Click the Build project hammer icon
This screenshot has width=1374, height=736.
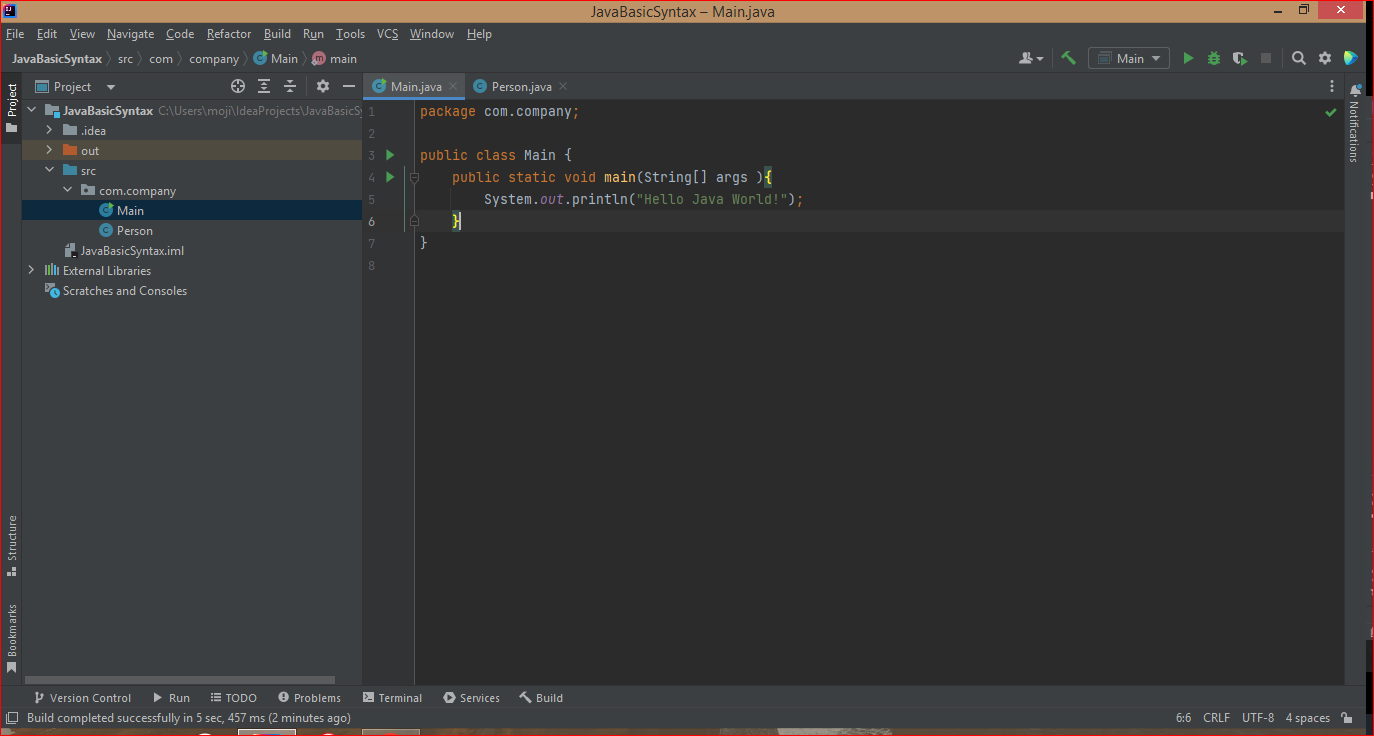[x=1068, y=58]
